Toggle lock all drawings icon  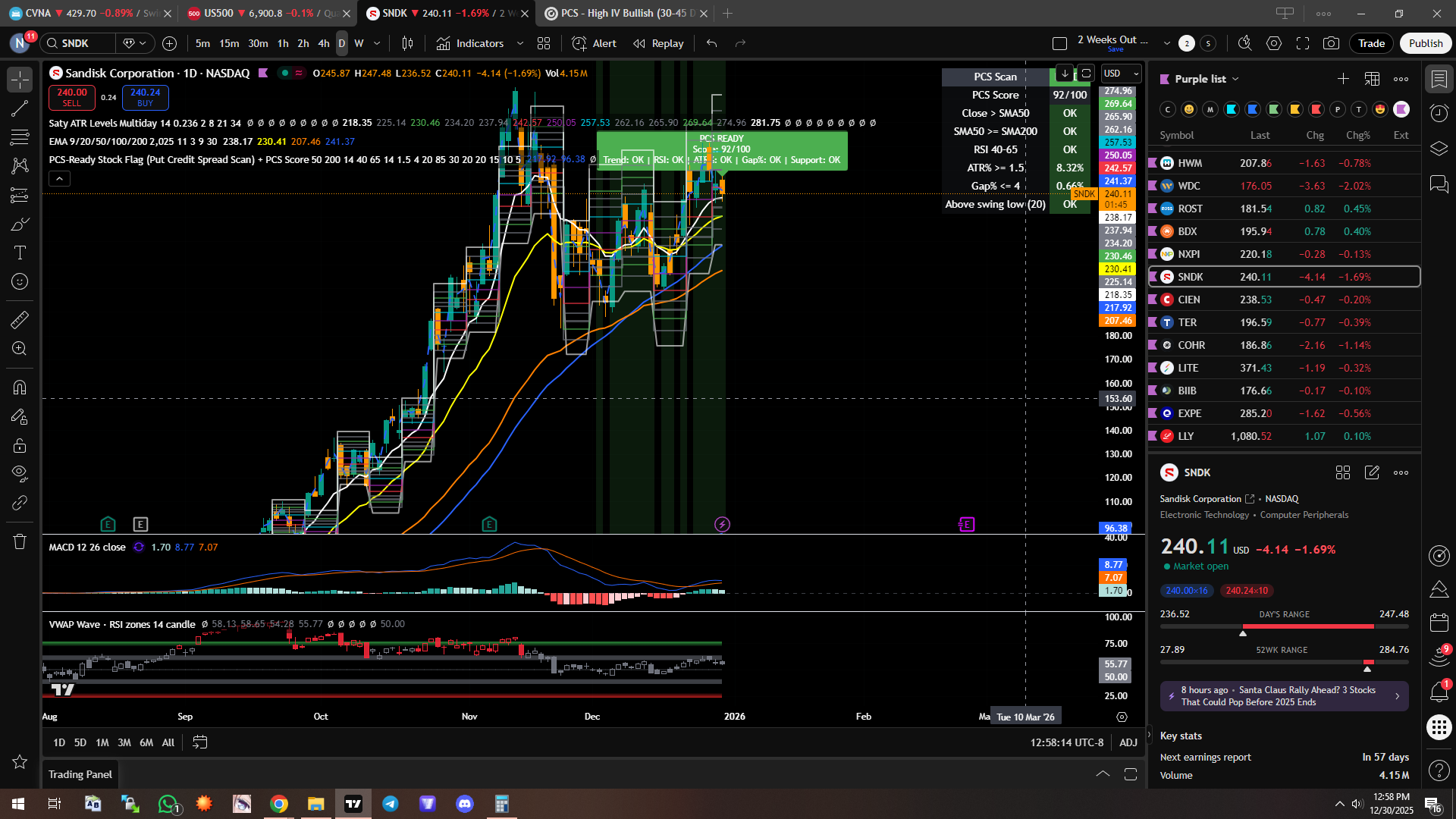[x=20, y=445]
